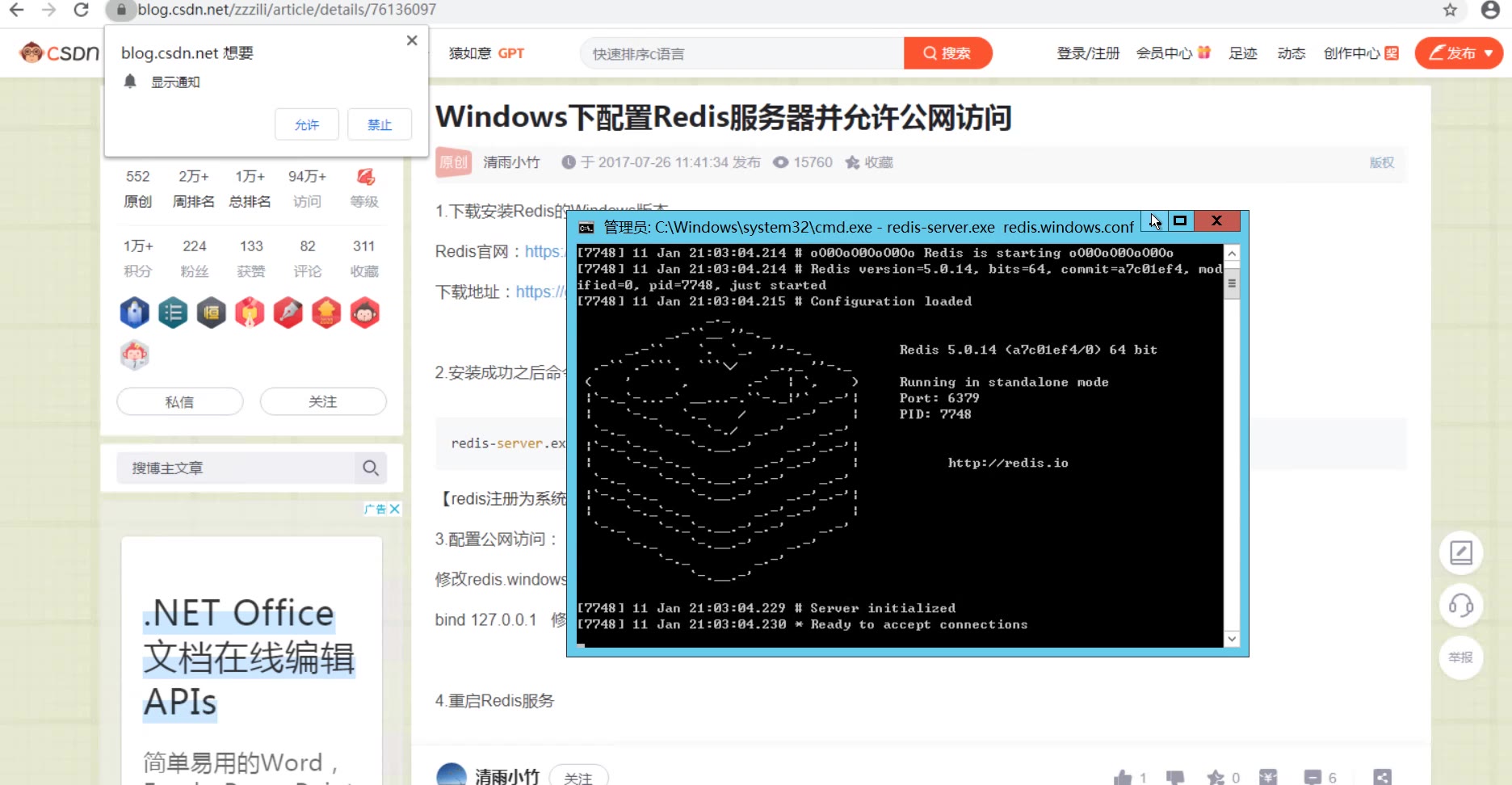
Task: Follow blogger with sidebar 关注 button
Action: coord(323,401)
